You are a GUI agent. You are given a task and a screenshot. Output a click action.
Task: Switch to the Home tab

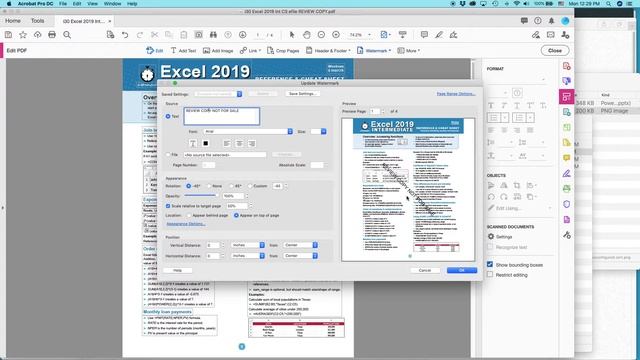point(13,21)
